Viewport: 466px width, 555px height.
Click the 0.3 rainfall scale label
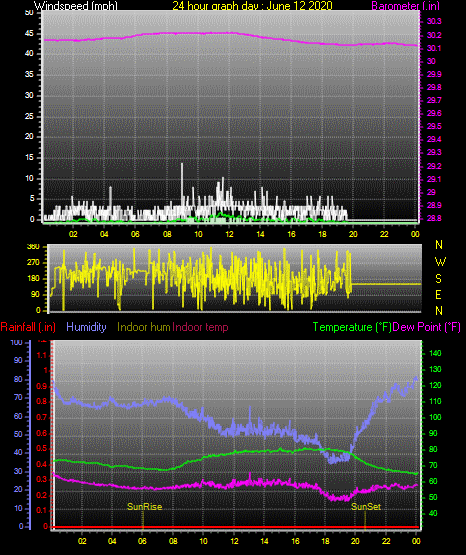42,479
